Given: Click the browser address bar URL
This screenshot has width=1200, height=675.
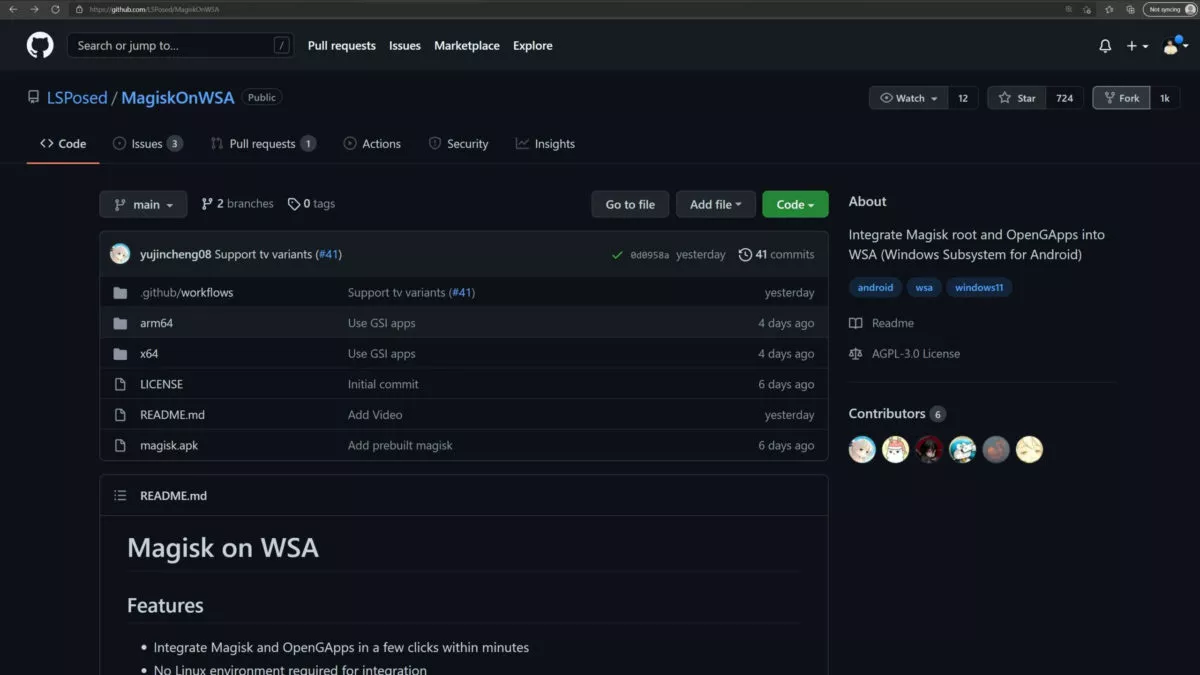Looking at the screenshot, I should [x=155, y=9].
